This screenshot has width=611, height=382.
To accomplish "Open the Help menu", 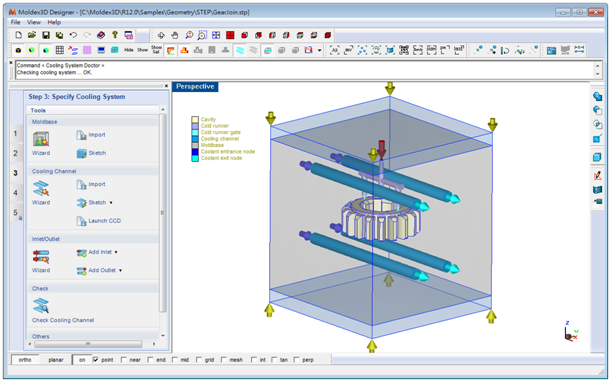I will coord(54,22).
